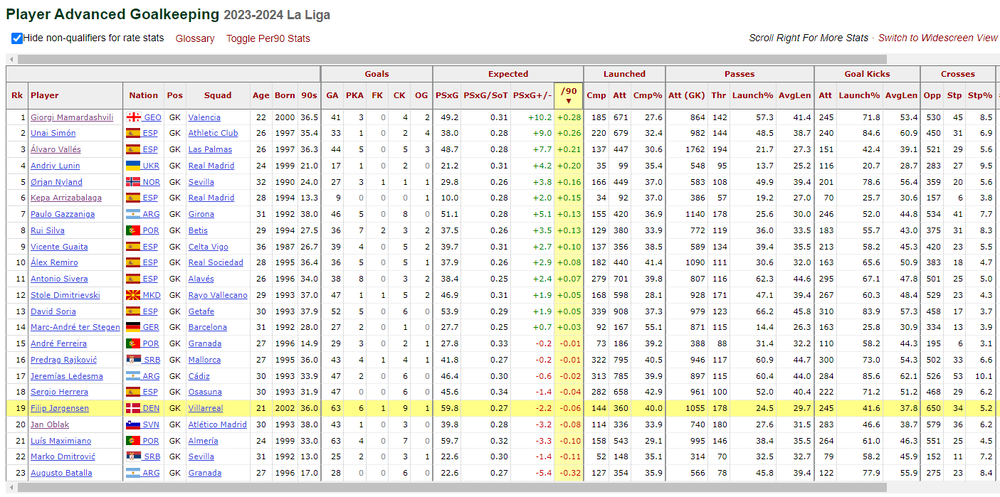
Task: Open Almería squad link
Action: tap(203, 440)
